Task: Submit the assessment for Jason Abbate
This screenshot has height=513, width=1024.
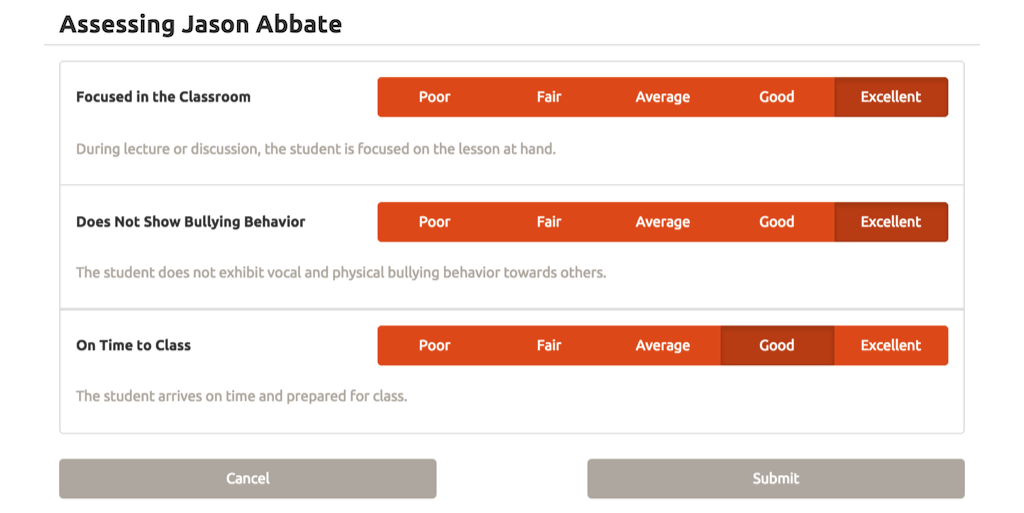Action: pos(775,478)
